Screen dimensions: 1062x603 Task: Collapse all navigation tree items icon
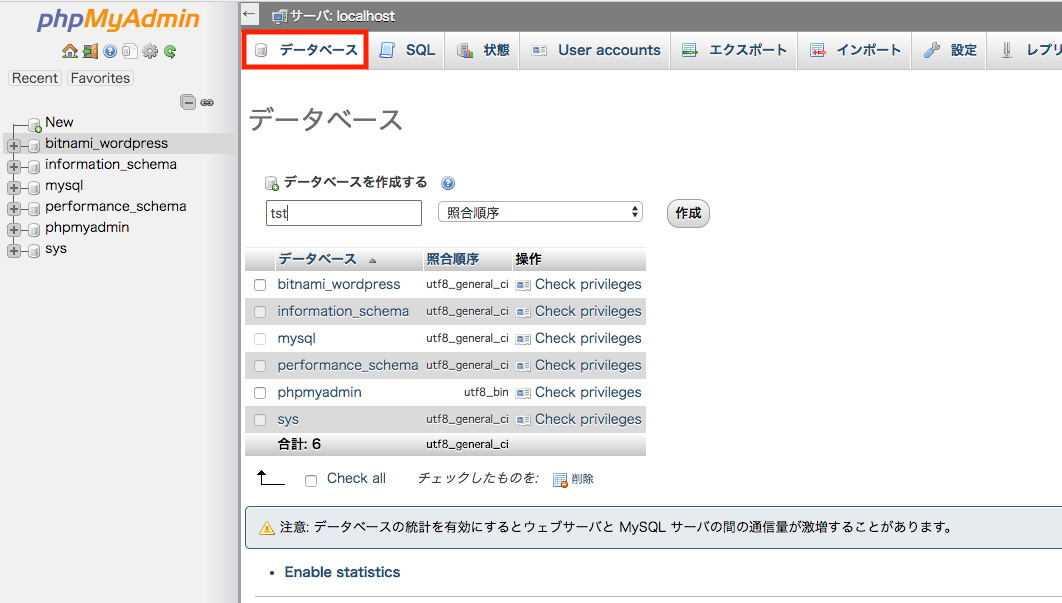pyautogui.click(x=187, y=102)
